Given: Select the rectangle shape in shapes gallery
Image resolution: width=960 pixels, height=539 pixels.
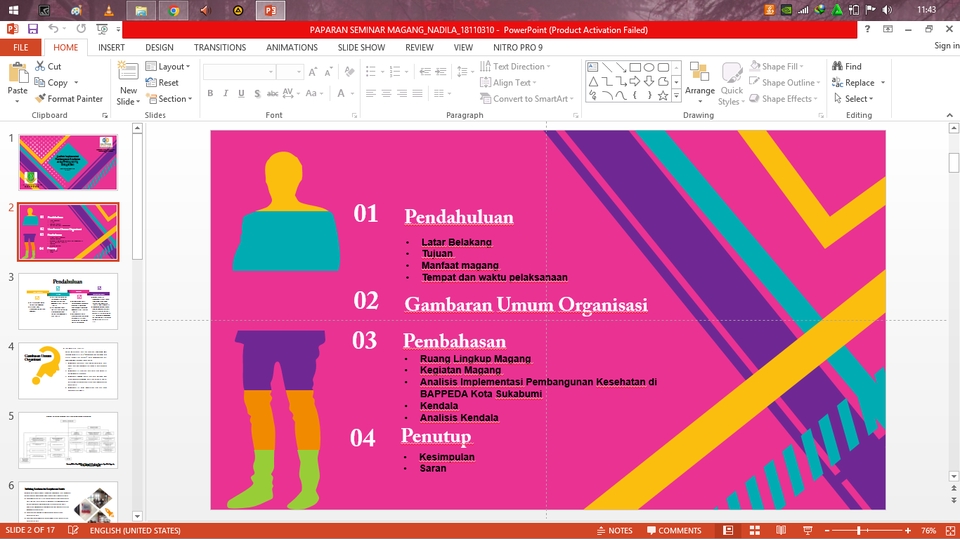Looking at the screenshot, I should pyautogui.click(x=635, y=67).
